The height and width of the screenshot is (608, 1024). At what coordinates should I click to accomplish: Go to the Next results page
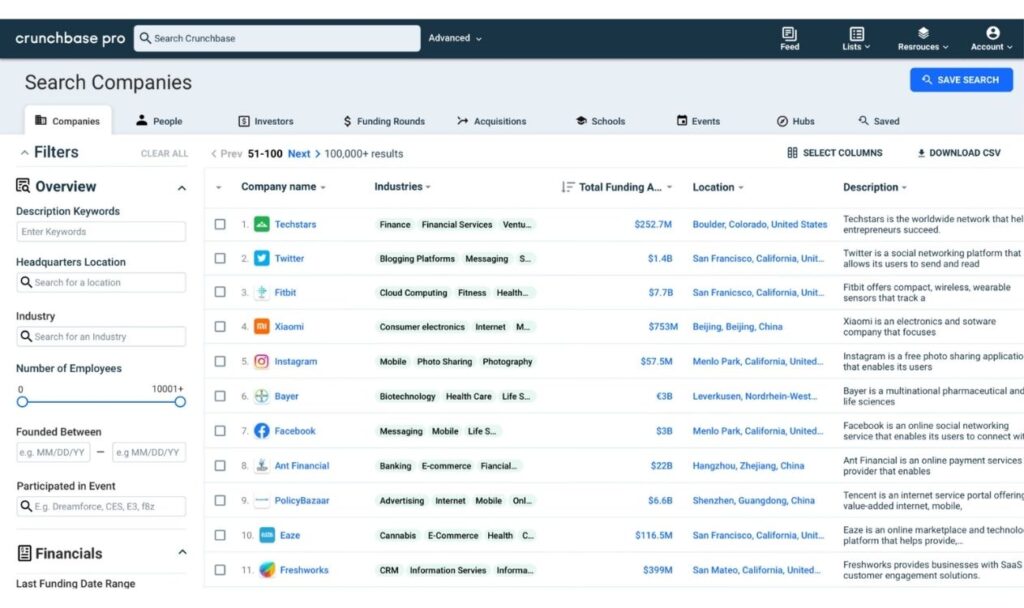click(304, 153)
